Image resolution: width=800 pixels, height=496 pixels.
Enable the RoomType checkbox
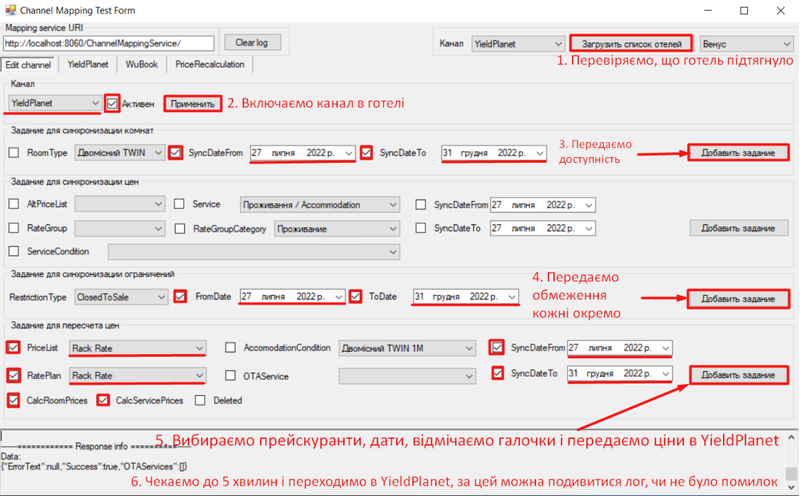[14, 153]
